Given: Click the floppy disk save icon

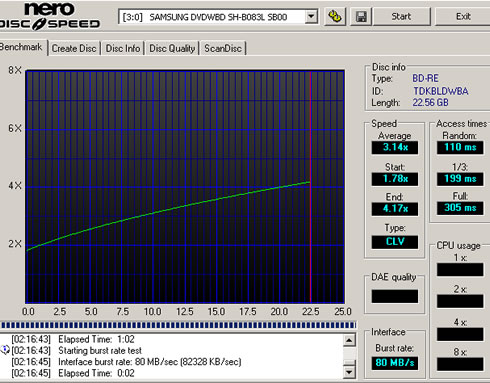Looking at the screenshot, I should coord(361,16).
